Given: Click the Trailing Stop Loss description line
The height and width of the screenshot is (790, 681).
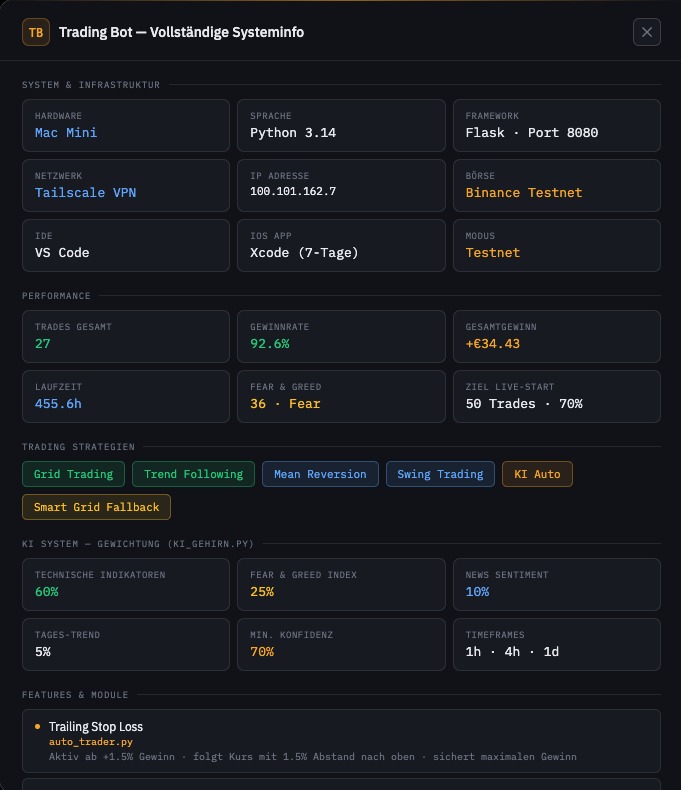Looking at the screenshot, I should [x=313, y=757].
